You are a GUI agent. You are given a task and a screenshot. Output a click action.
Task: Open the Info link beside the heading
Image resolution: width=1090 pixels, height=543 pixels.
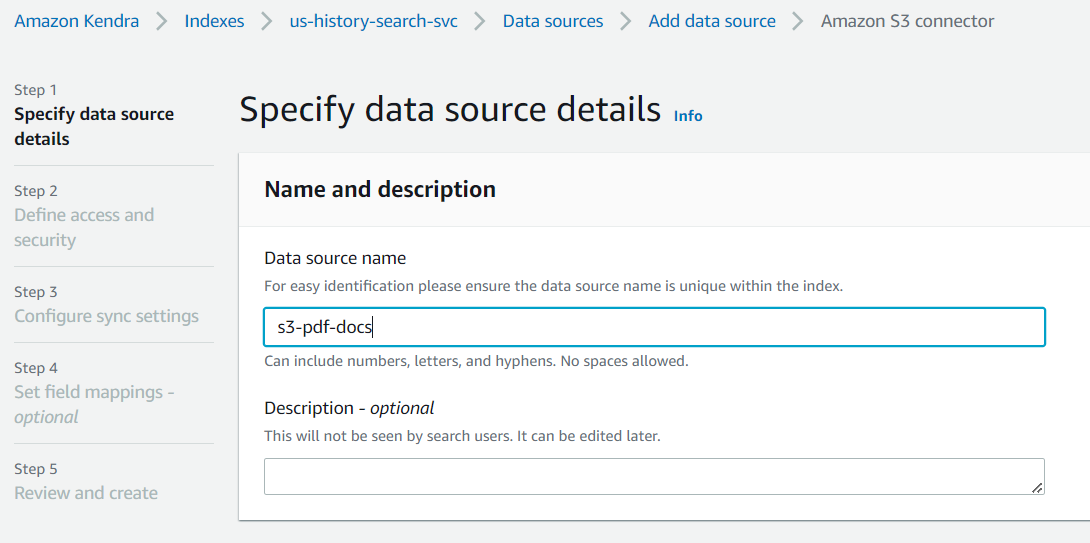(688, 116)
